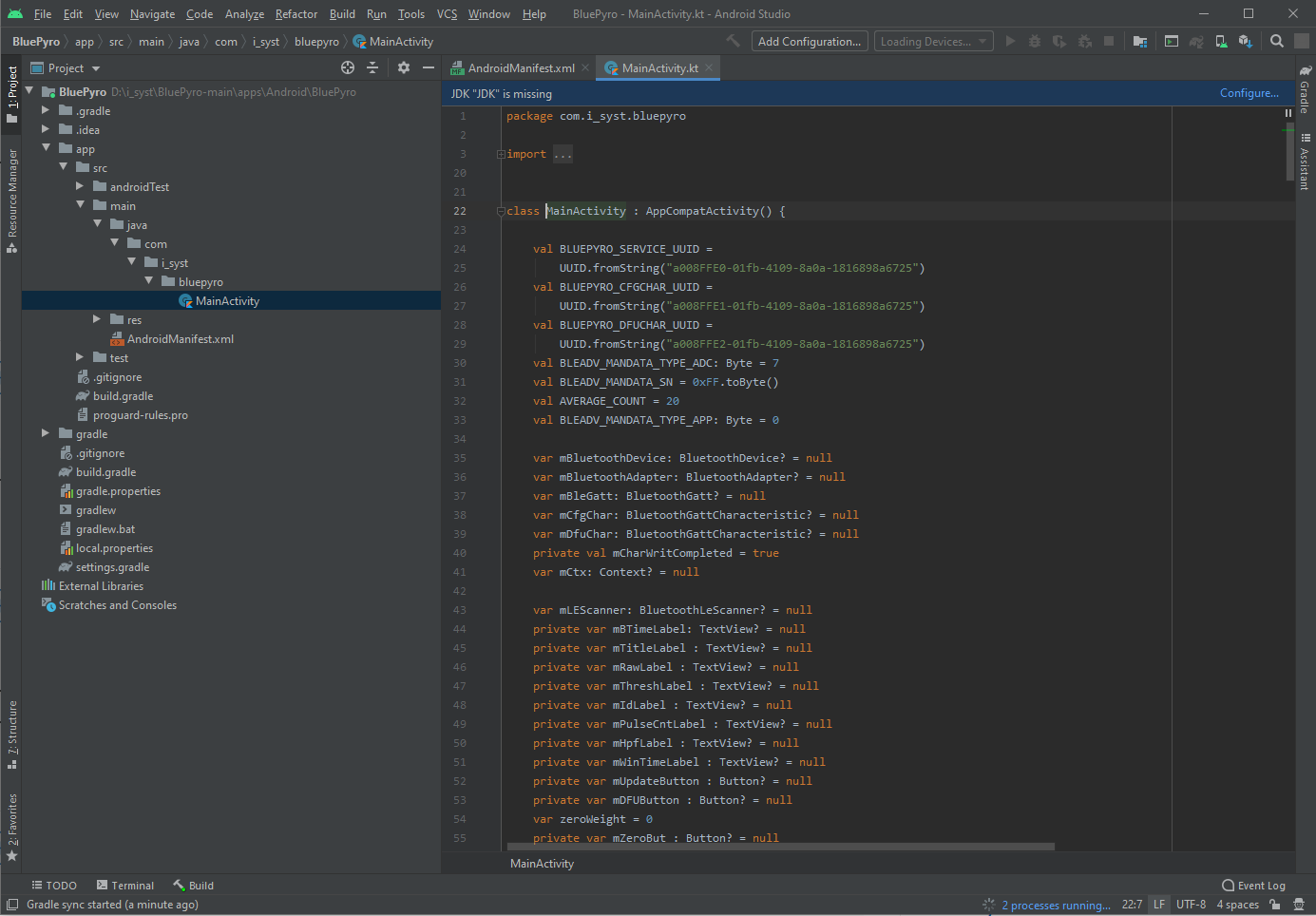
Task: Click the Debug bug icon
Action: pos(1035,41)
